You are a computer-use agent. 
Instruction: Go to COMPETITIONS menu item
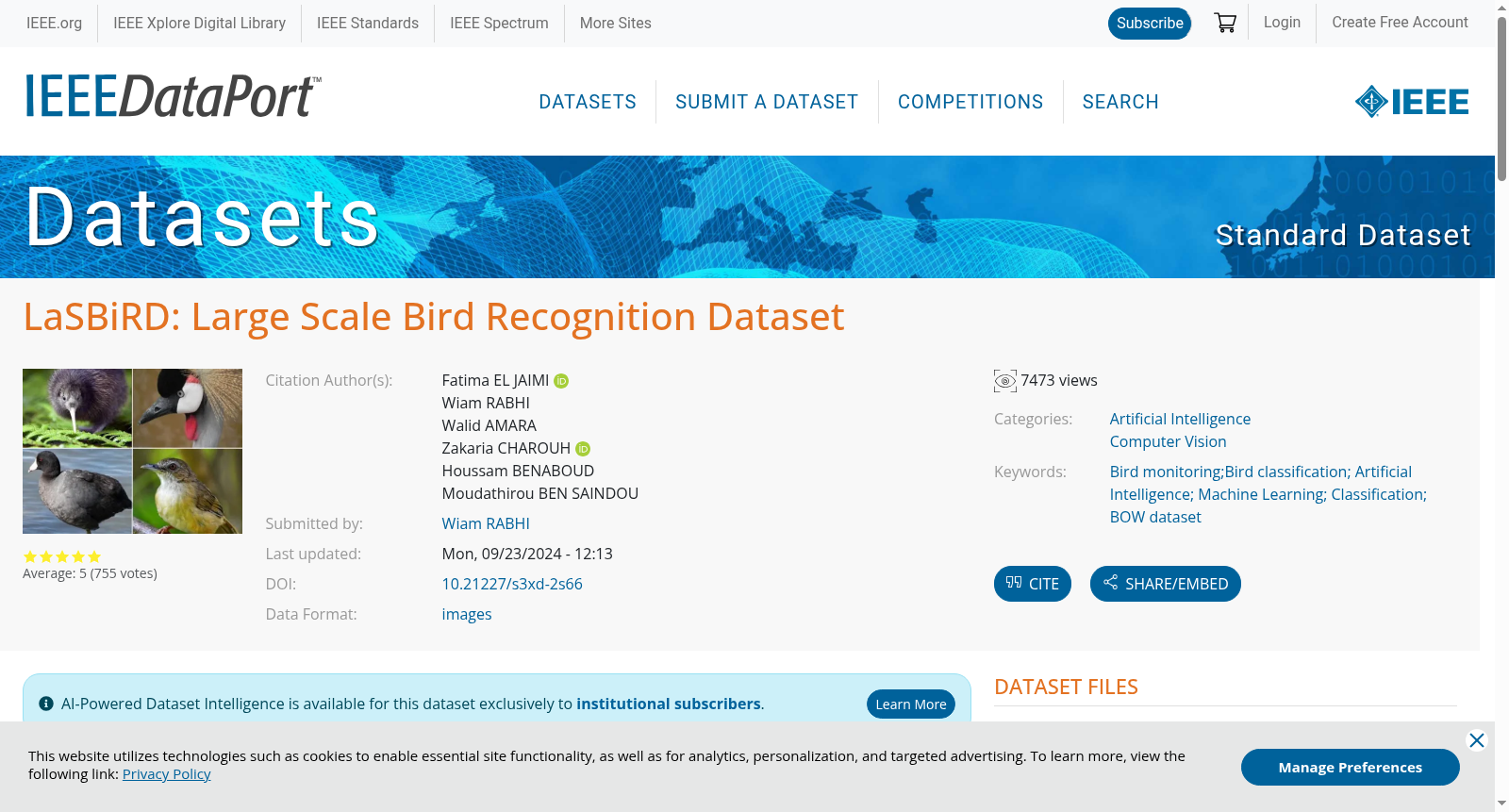coord(970,102)
